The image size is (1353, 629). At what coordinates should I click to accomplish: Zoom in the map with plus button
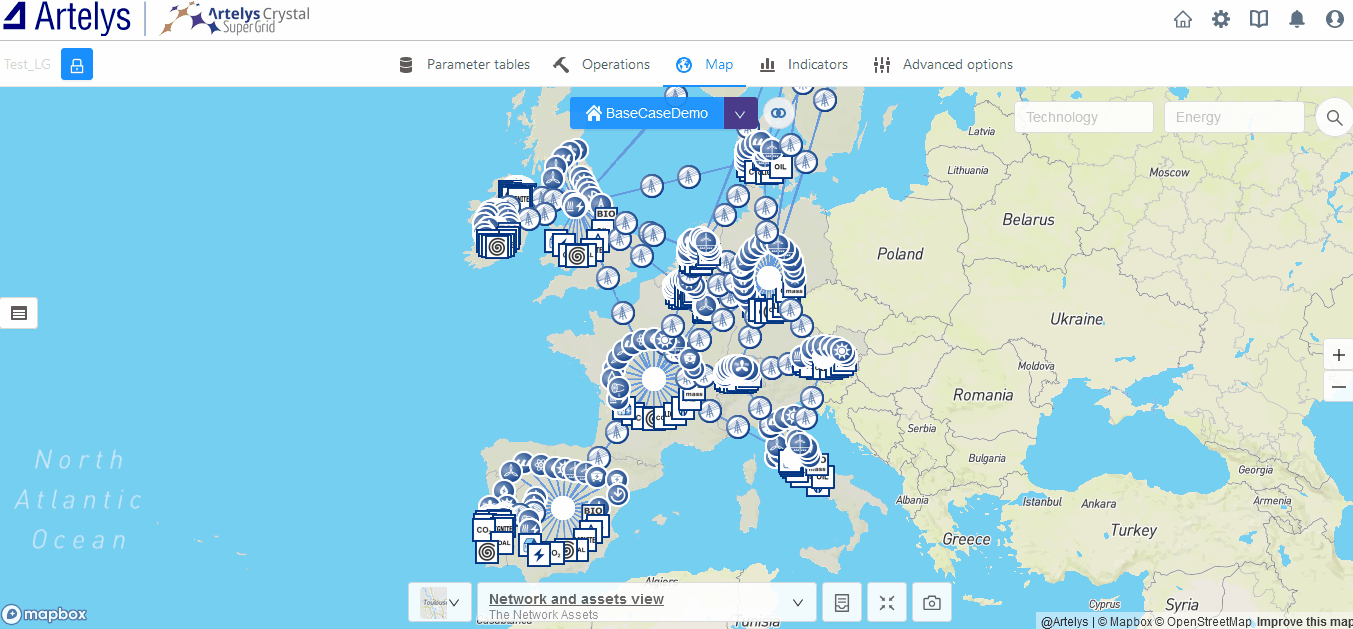pos(1338,355)
